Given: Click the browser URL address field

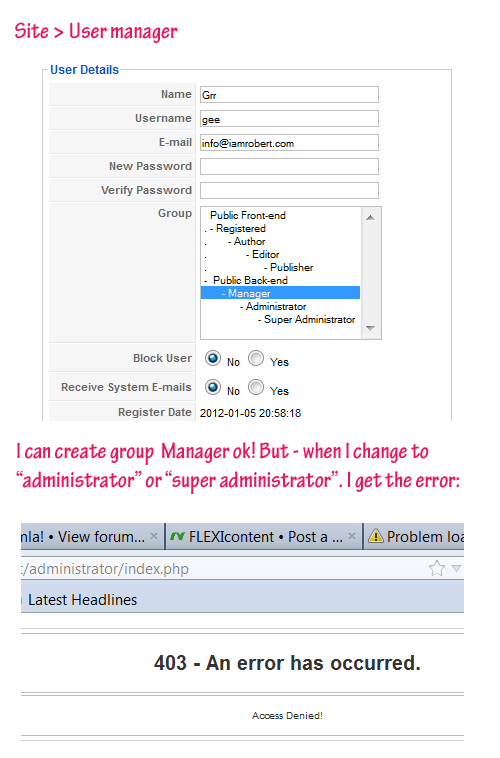Looking at the screenshot, I should pyautogui.click(x=222, y=568).
